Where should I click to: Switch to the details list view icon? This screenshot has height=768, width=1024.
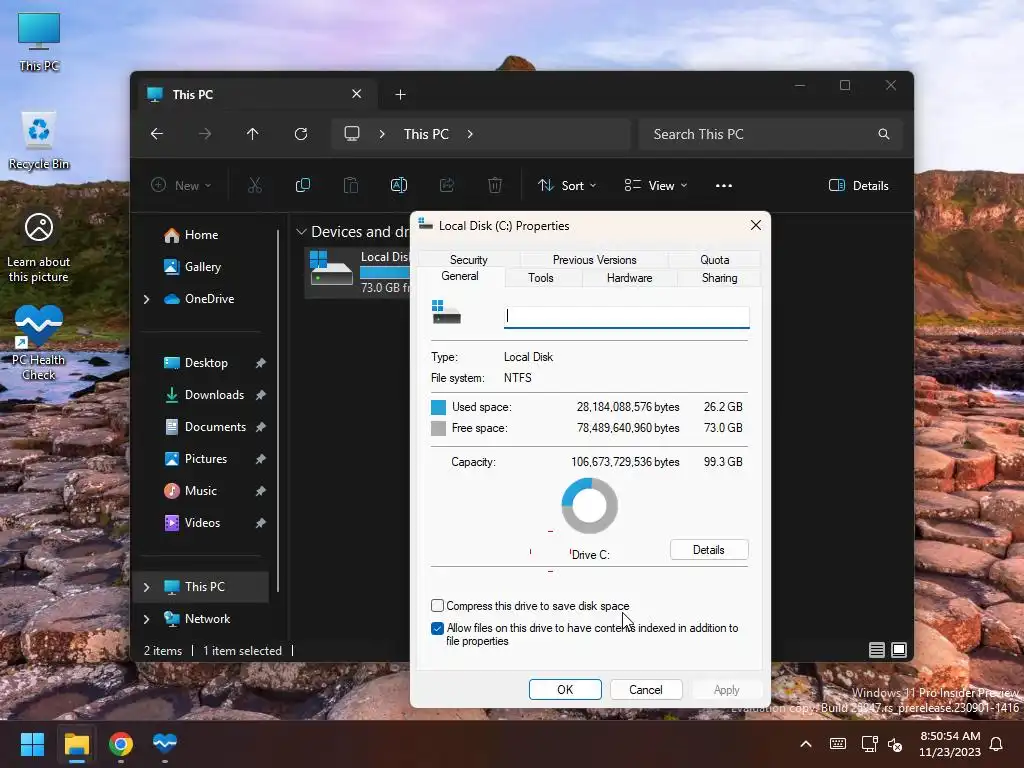click(x=876, y=650)
